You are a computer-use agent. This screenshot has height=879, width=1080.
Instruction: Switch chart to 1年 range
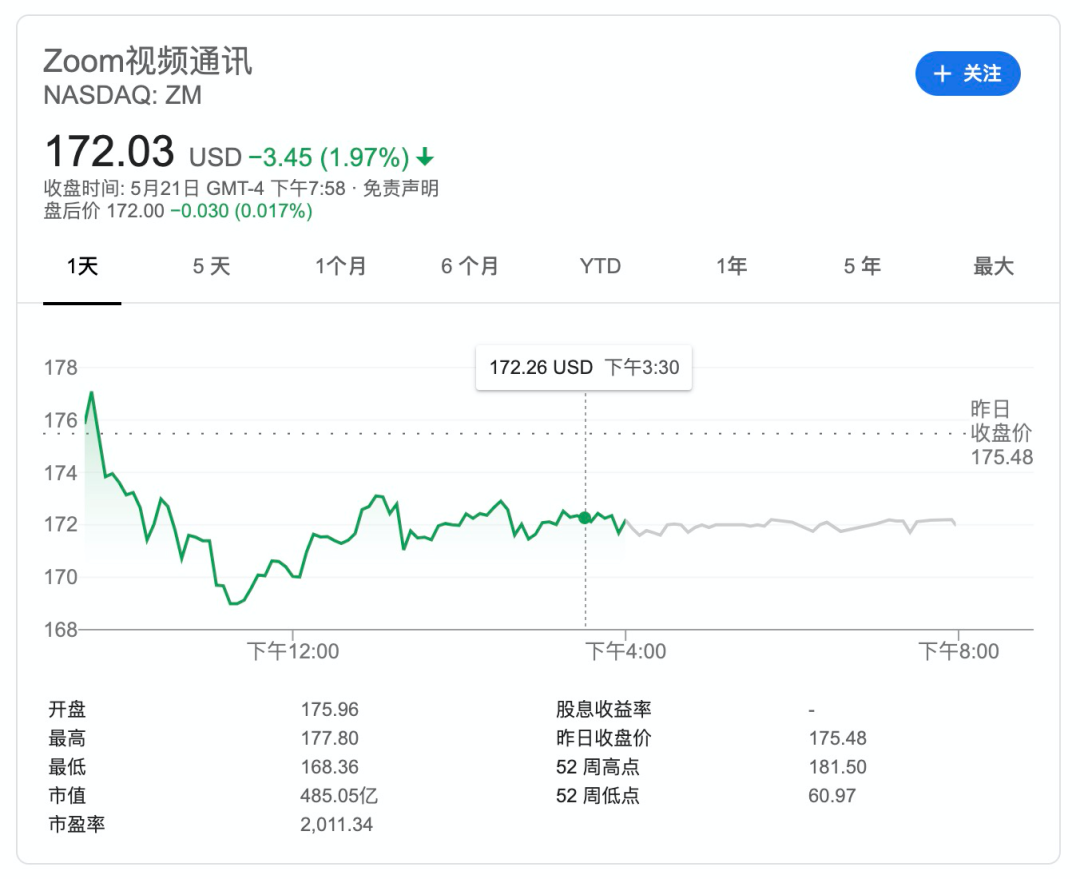(x=731, y=266)
